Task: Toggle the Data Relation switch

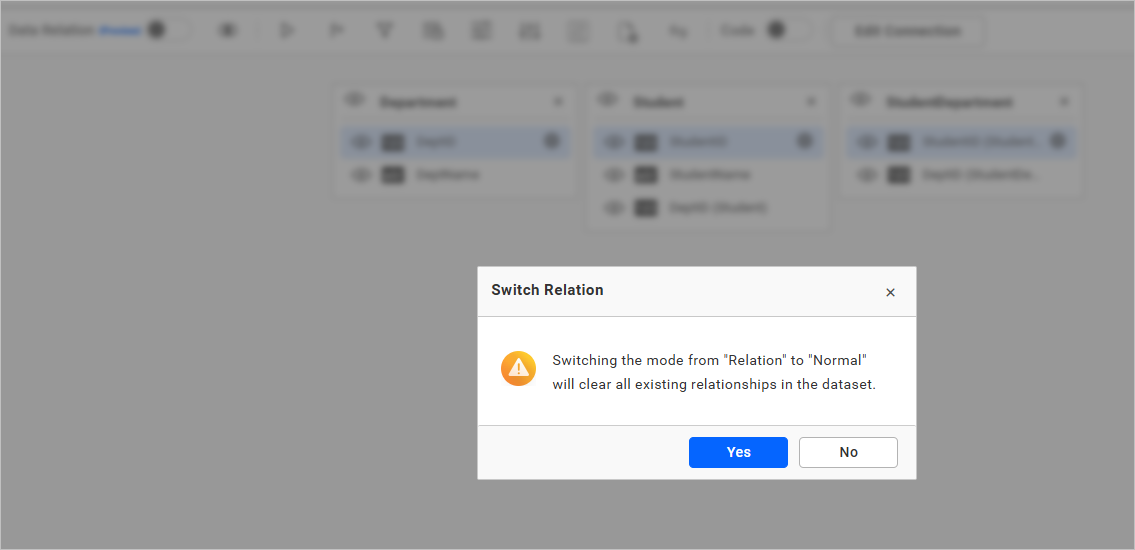Action: pos(166,30)
